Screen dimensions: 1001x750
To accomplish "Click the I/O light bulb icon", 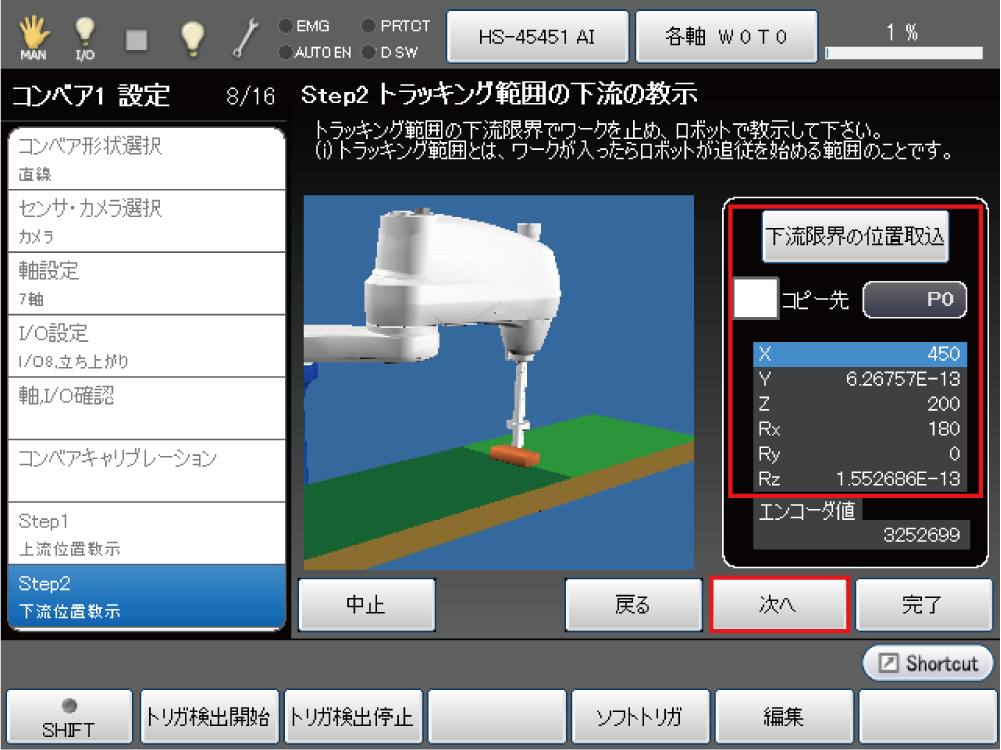I will tap(85, 36).
